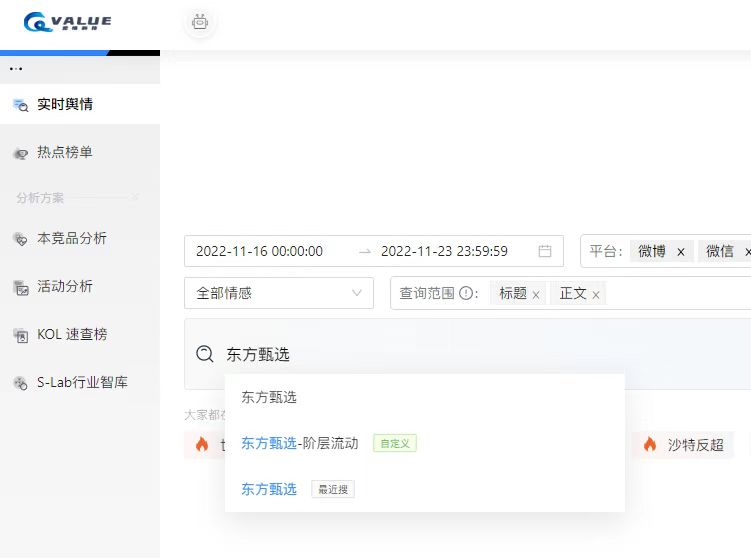This screenshot has height=558, width=751.
Task: Open the calendar date picker icon
Action: point(545,251)
